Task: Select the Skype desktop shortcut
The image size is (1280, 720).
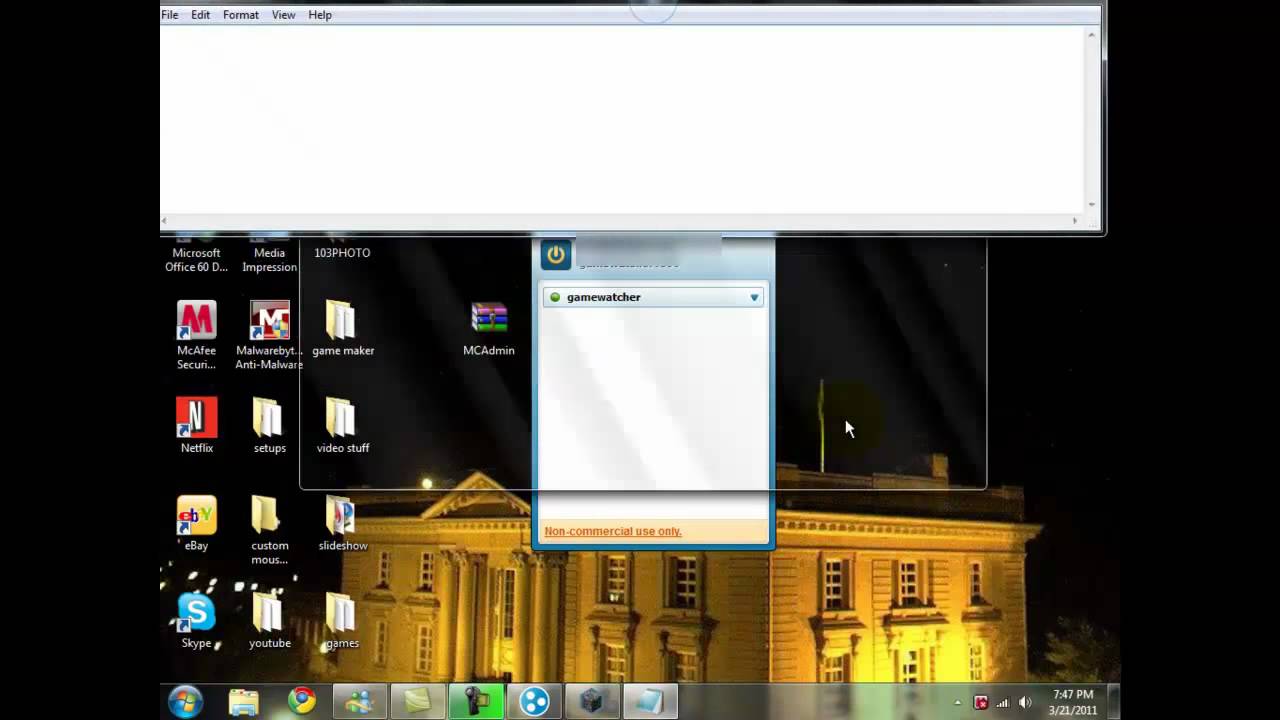Action: 197,621
